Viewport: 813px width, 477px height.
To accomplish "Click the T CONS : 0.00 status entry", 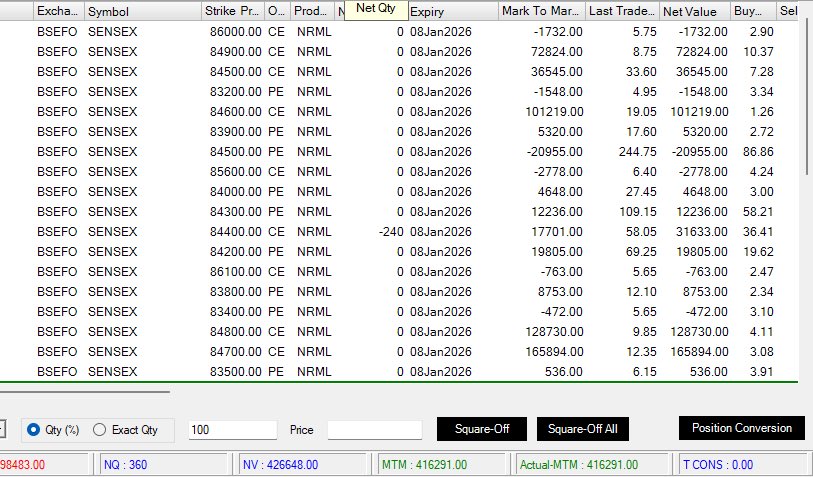I will pyautogui.click(x=718, y=465).
